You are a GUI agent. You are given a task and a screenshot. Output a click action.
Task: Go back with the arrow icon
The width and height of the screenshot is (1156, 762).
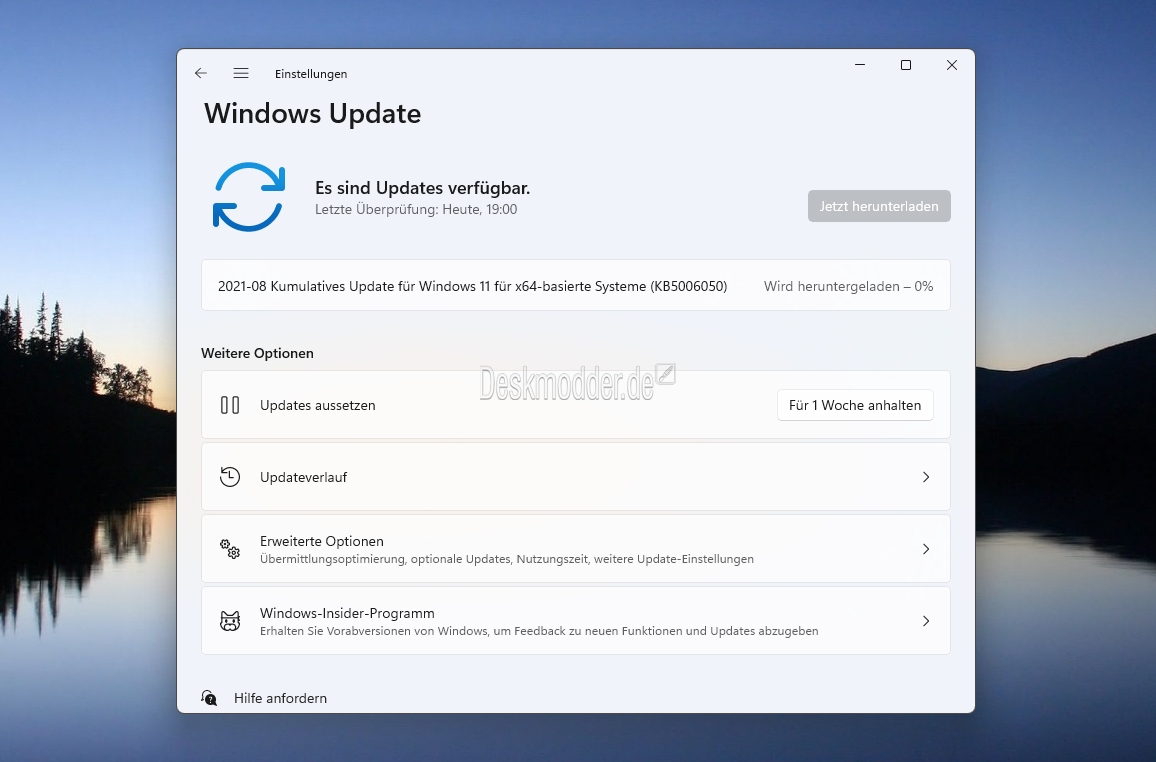(x=201, y=73)
